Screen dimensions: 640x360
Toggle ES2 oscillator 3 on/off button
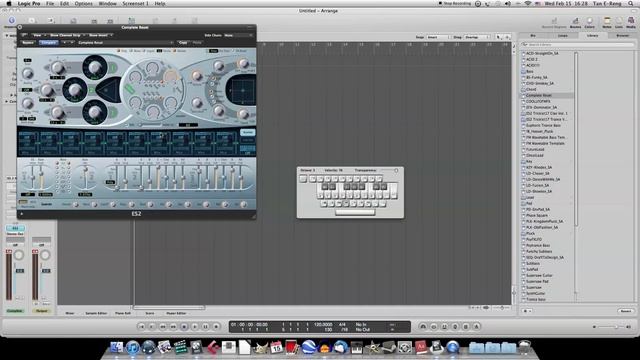point(112,112)
